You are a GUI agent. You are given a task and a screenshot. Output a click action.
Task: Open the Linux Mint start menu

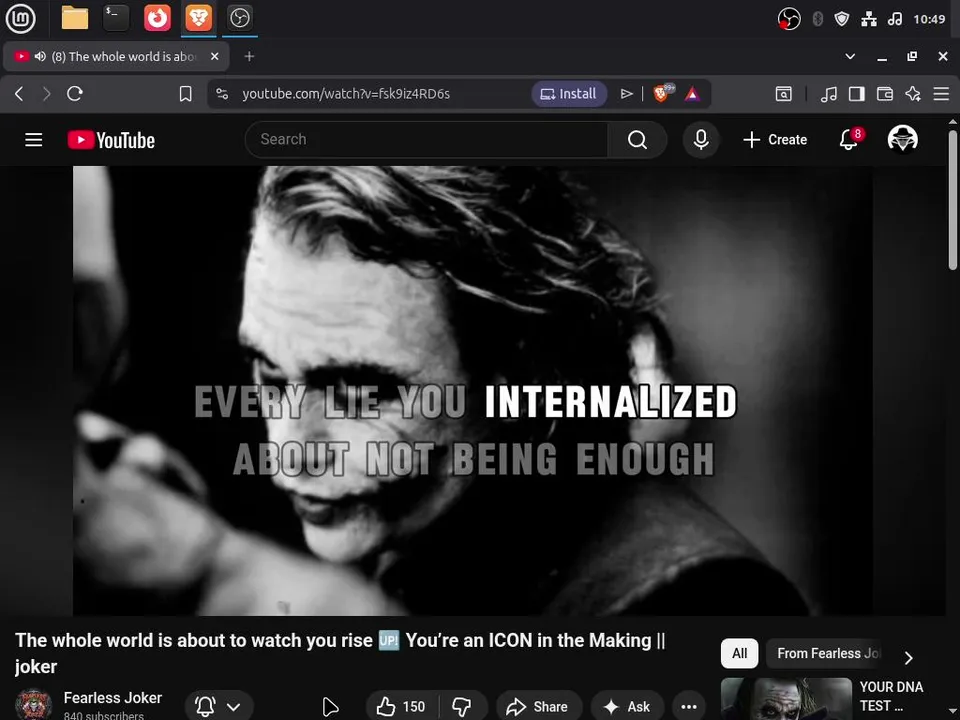[x=20, y=18]
